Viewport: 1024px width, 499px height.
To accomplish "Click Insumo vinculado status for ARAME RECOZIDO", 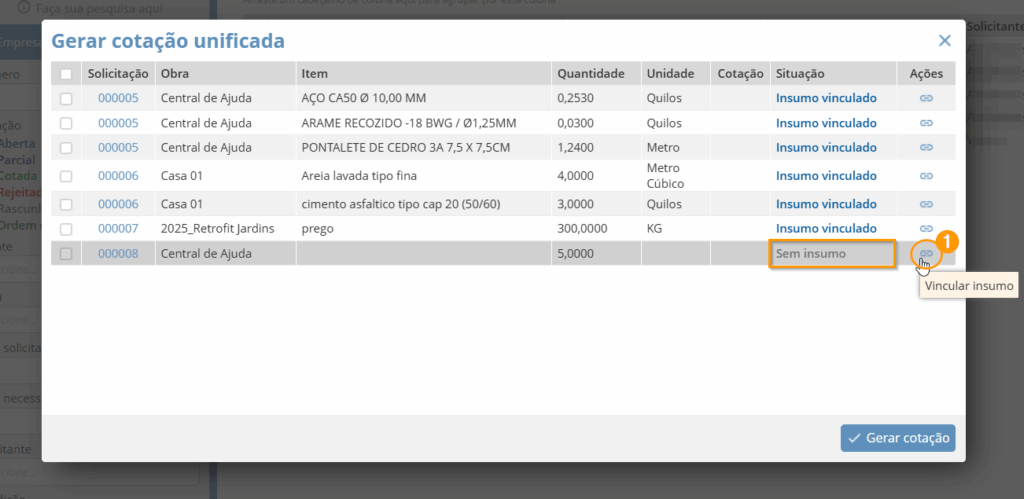I will click(826, 123).
